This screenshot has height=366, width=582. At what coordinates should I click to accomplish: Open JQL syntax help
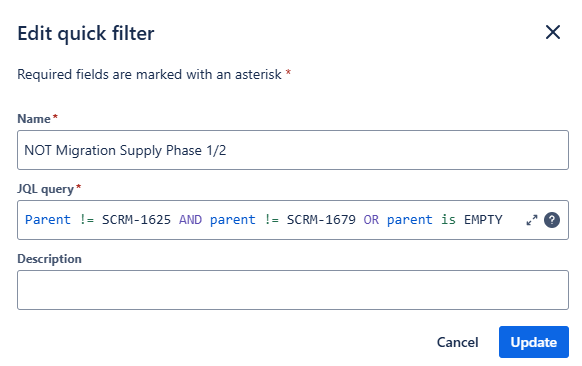pyautogui.click(x=552, y=220)
